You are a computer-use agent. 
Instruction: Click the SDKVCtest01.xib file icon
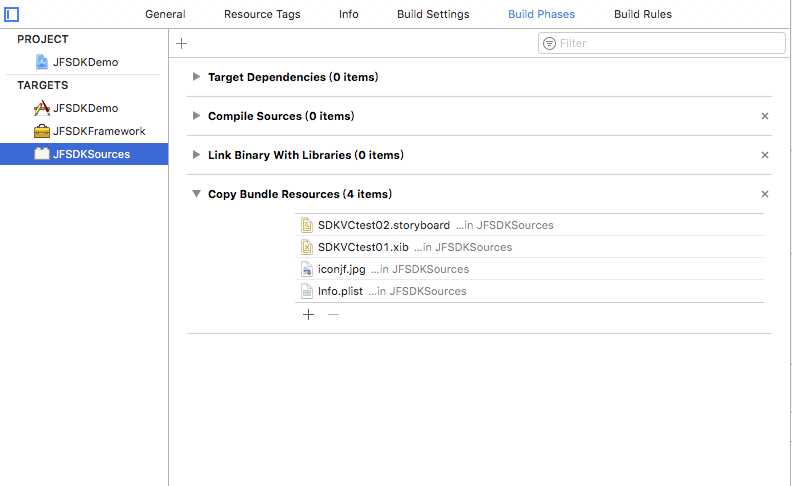[x=308, y=247]
